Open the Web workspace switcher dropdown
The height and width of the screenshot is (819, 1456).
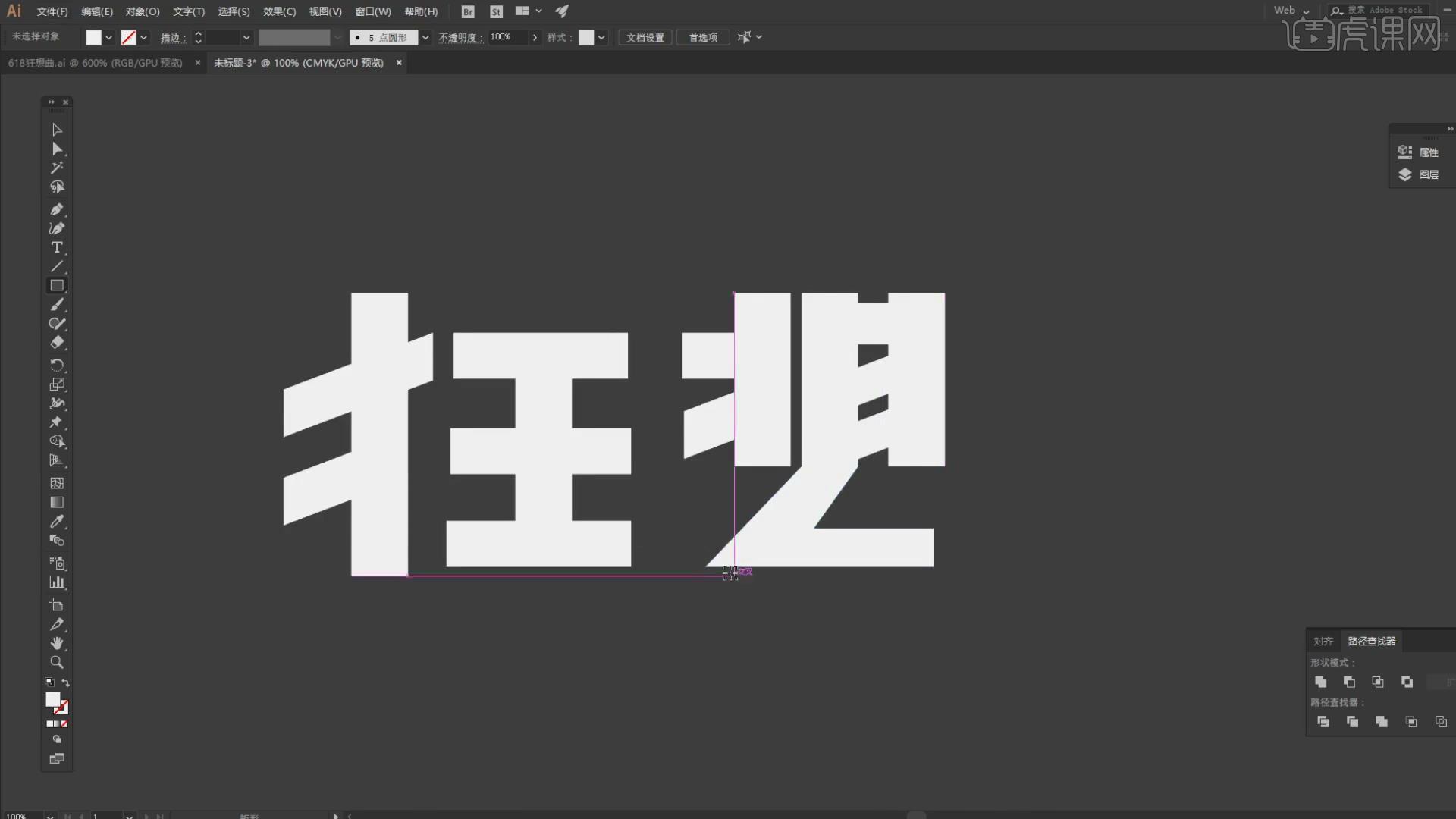[x=1306, y=11]
